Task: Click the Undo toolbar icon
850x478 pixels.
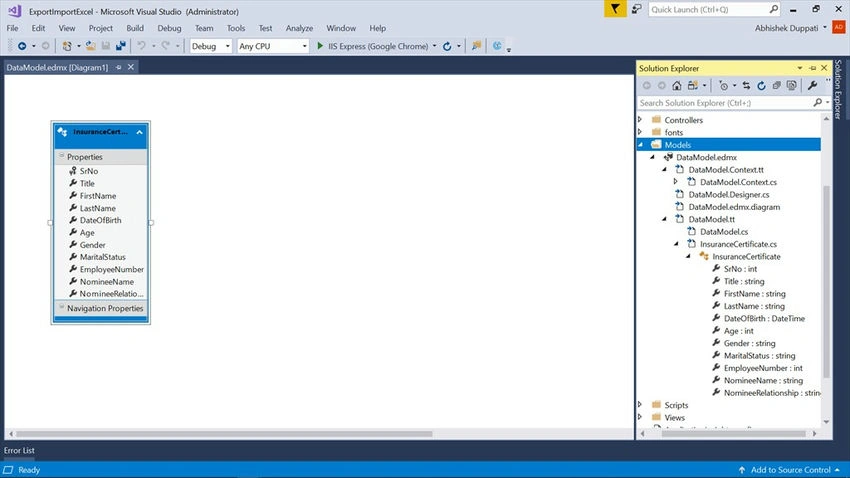Action: [141, 46]
